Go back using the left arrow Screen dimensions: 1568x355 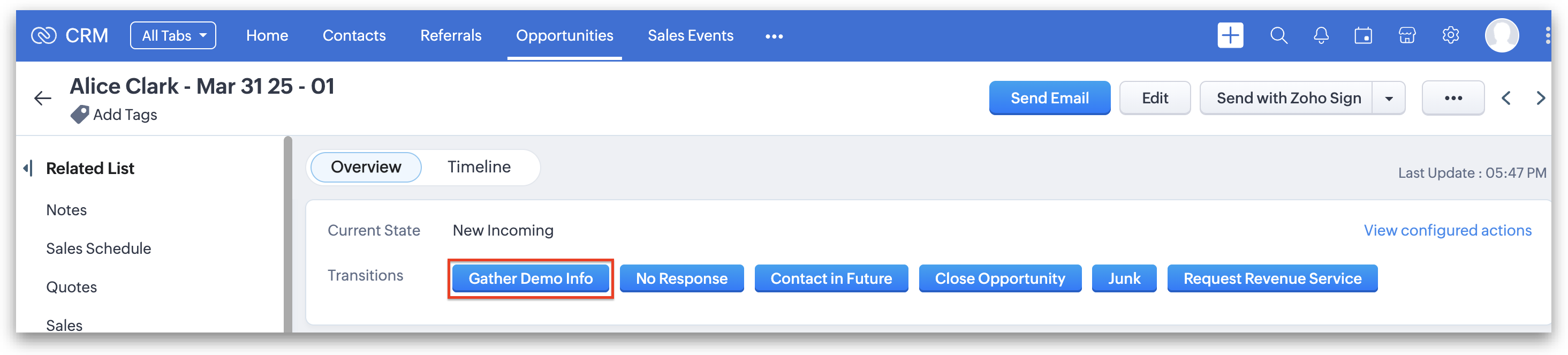43,98
